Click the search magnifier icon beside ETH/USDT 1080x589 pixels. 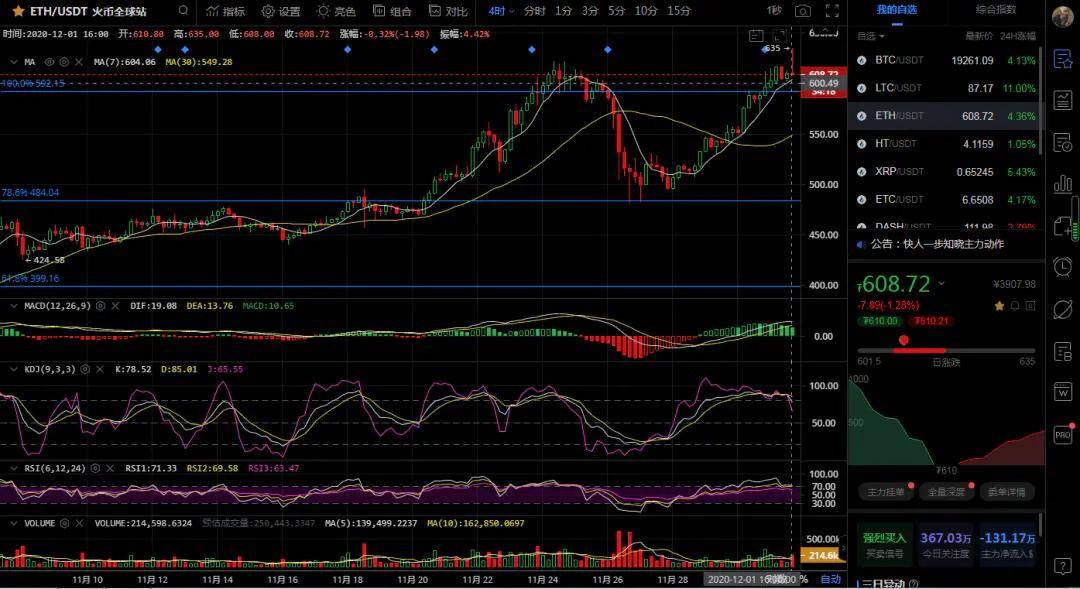tap(183, 11)
